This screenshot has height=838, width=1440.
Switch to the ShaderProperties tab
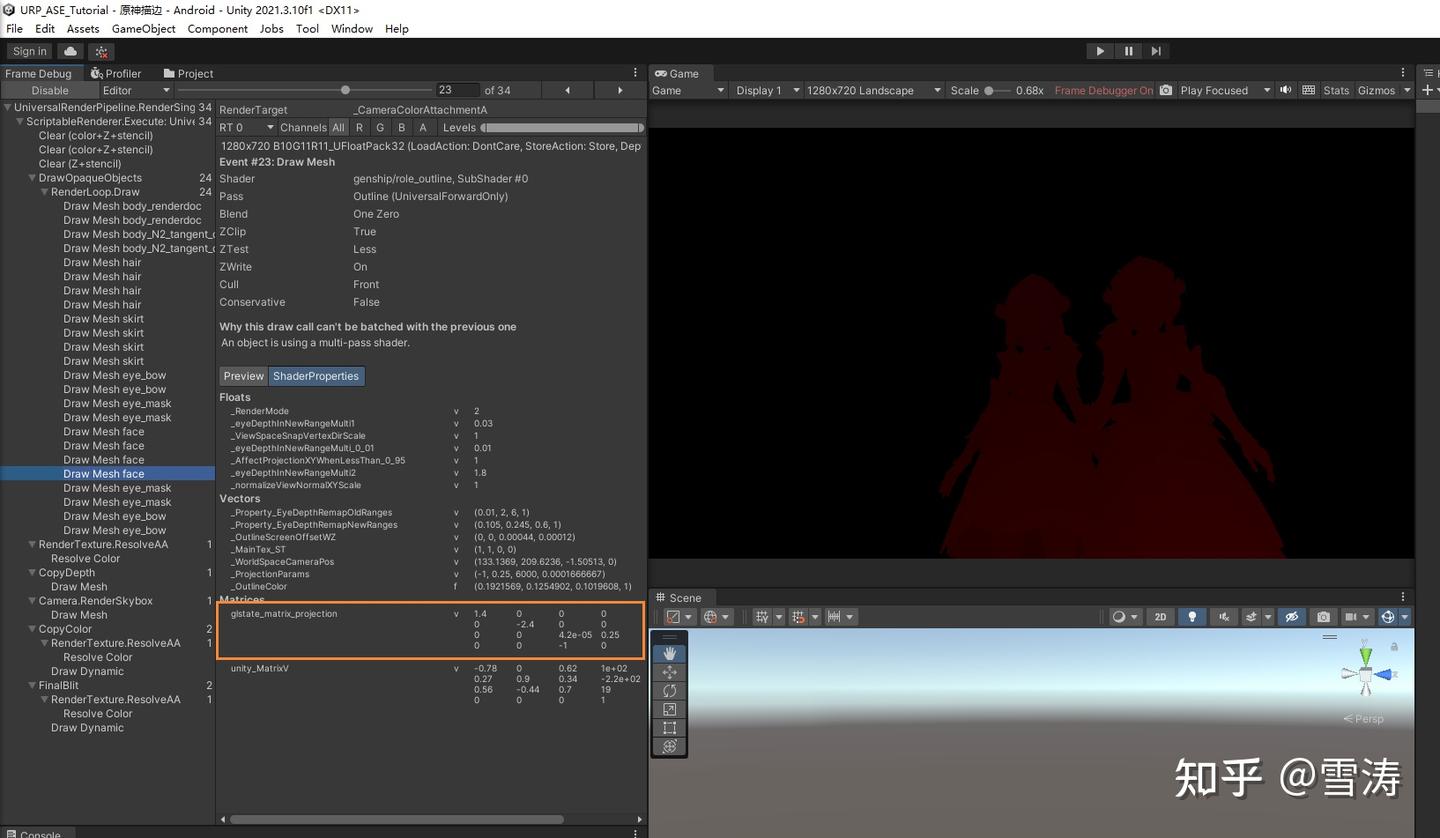(x=316, y=376)
